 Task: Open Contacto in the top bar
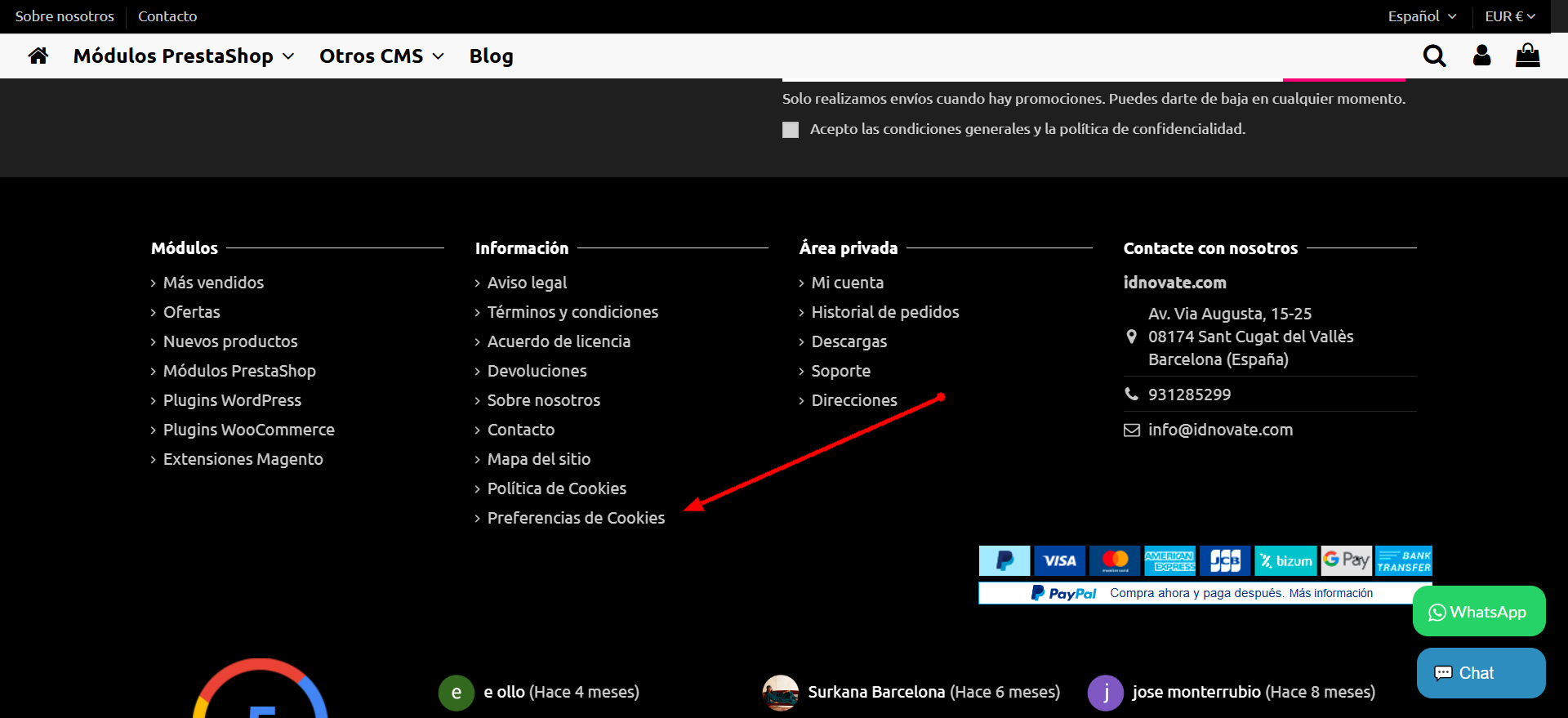[167, 16]
